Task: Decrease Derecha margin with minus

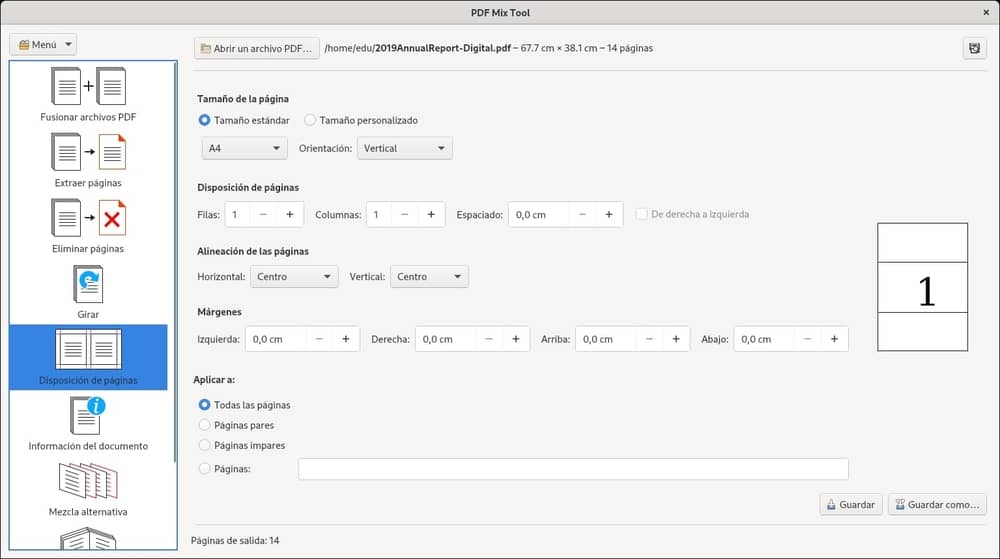Action: pos(489,339)
